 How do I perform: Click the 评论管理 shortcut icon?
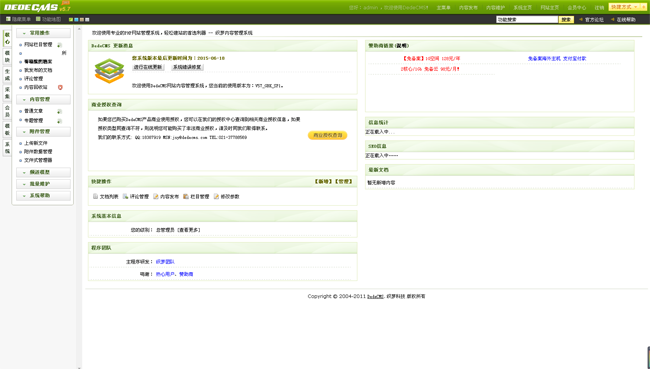[125, 197]
